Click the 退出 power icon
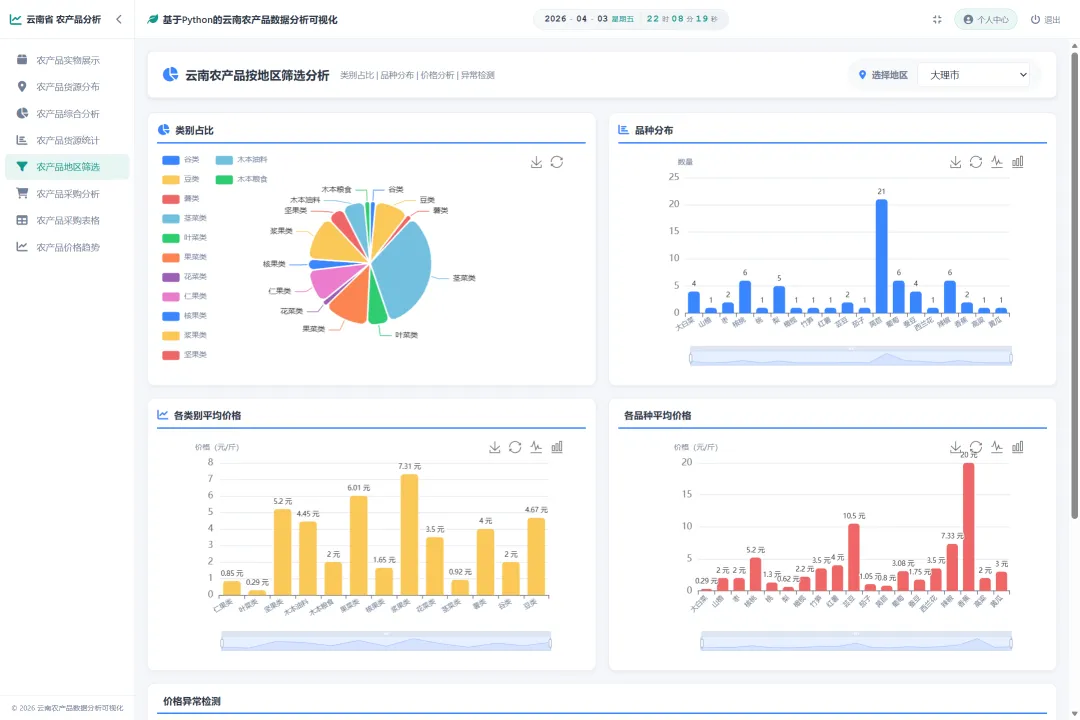The image size is (1080, 720). click(x=1035, y=19)
